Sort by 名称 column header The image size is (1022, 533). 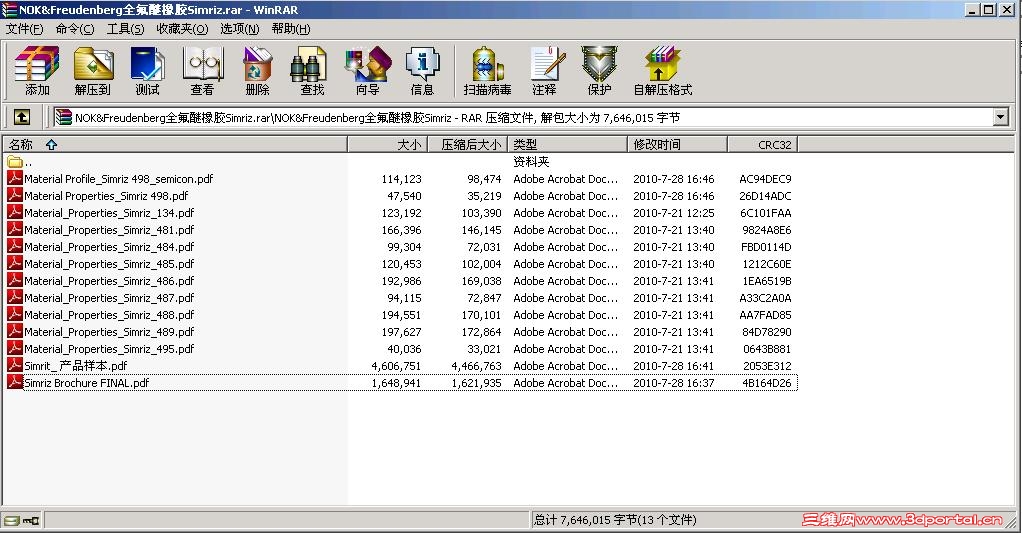[175, 145]
